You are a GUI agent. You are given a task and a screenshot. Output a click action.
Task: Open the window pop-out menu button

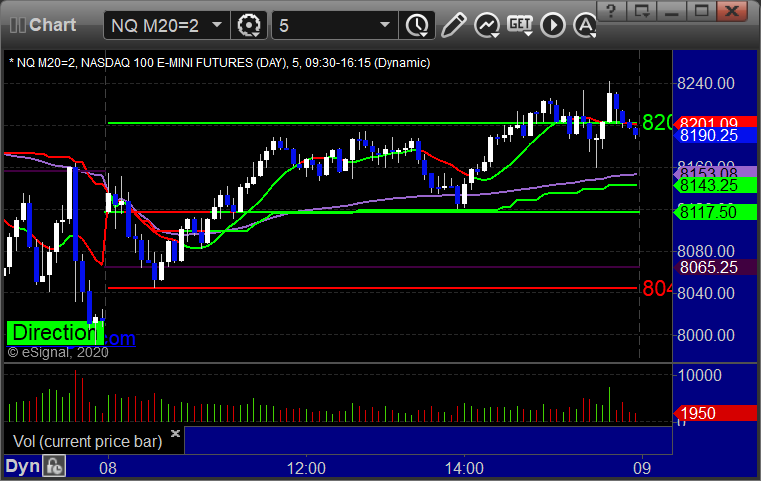641,11
